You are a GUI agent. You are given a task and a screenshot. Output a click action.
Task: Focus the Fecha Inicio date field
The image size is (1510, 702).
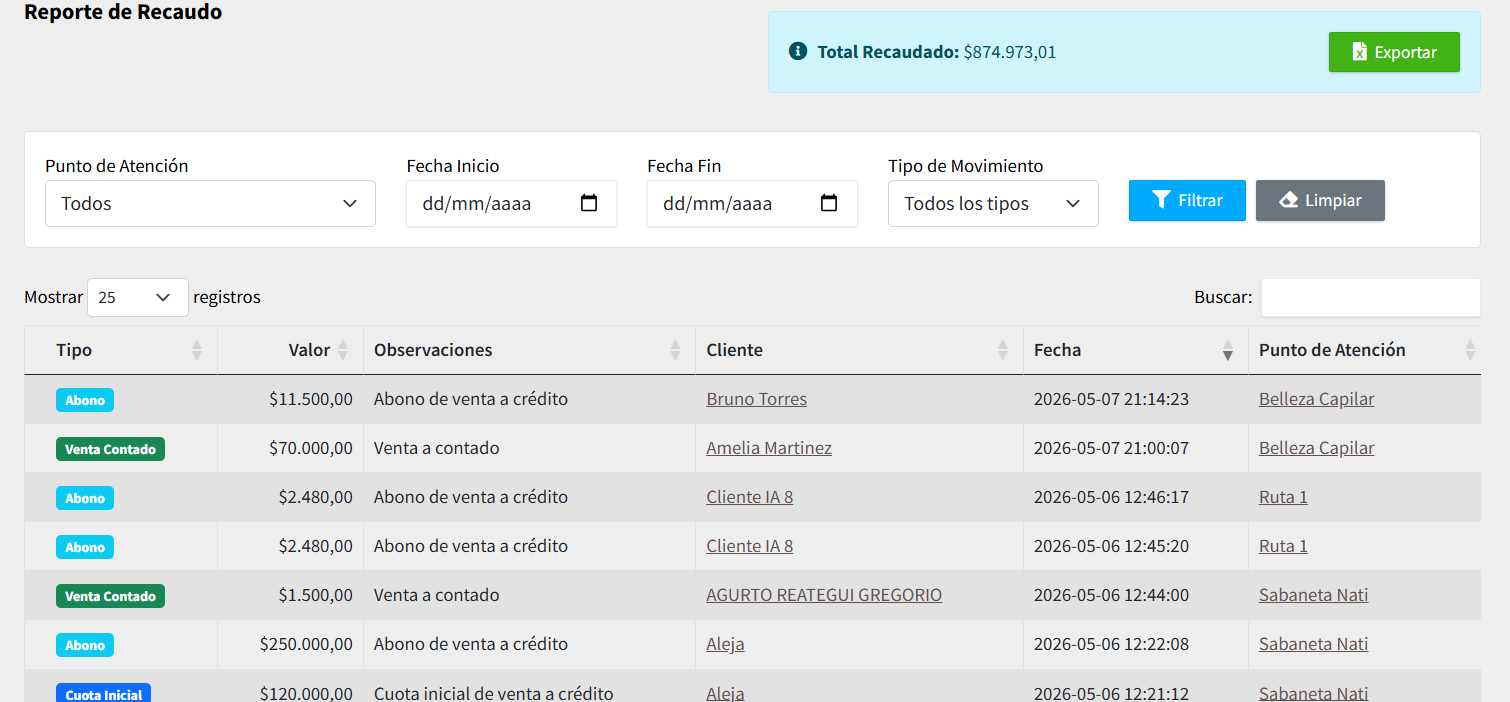click(511, 203)
